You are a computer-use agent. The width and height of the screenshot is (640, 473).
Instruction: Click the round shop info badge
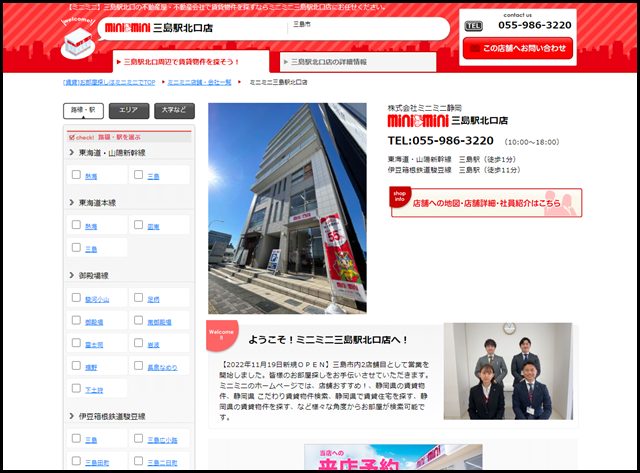[400, 196]
